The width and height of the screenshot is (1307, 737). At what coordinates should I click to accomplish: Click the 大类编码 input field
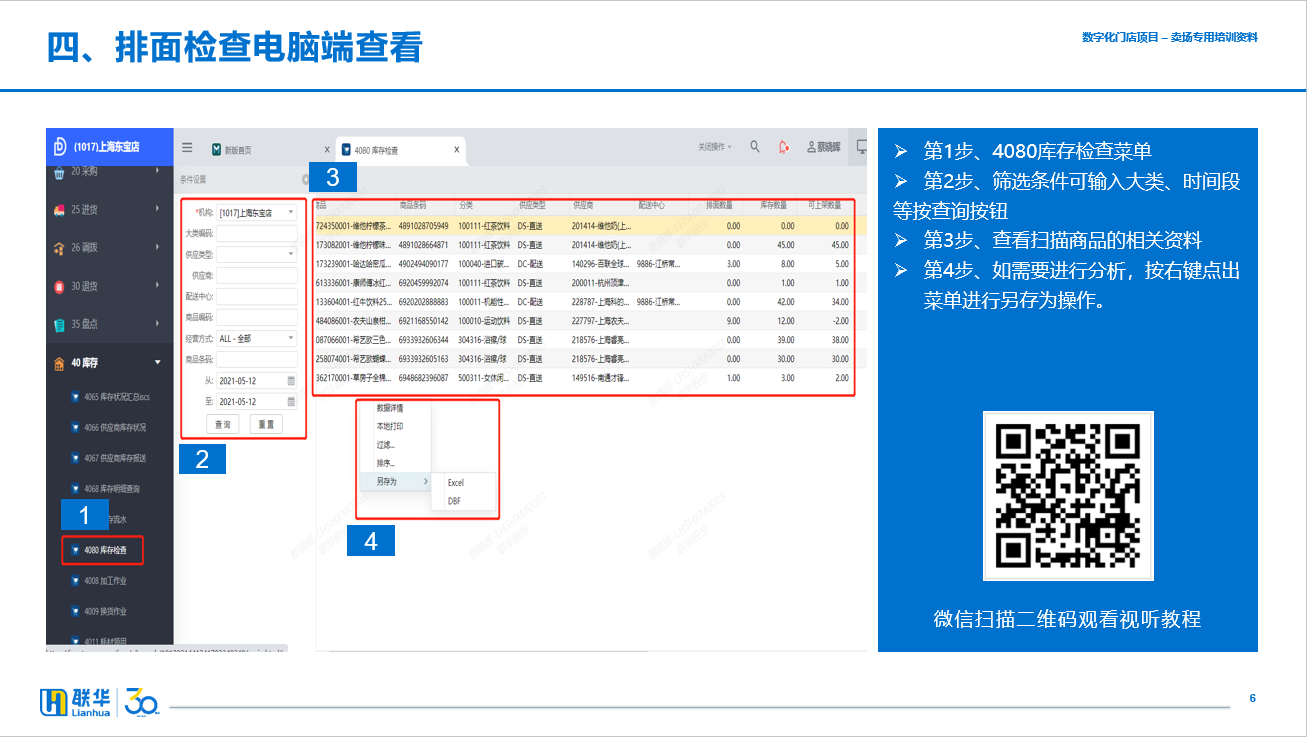pyautogui.click(x=257, y=234)
